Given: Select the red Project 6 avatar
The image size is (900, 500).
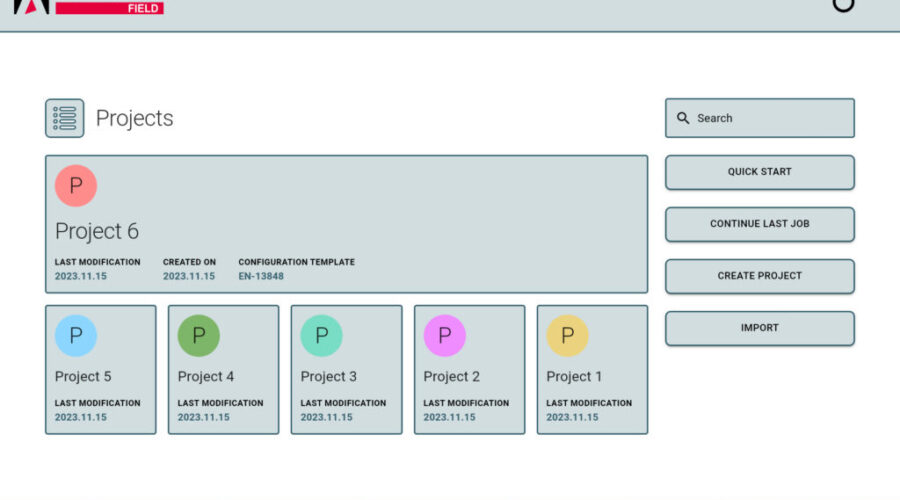Looking at the screenshot, I should point(76,186).
